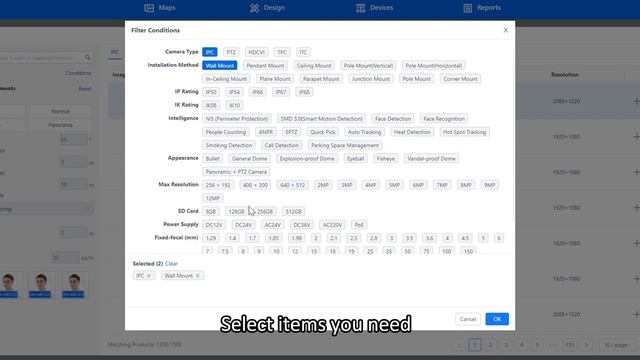Add first product row with plus icon
This screenshot has width=640, height=360.
point(636,101)
